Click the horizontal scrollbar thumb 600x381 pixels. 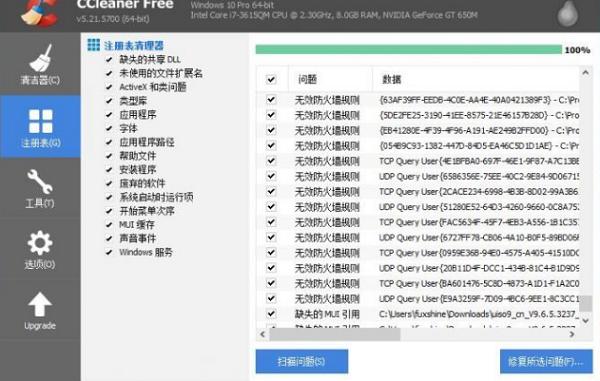tap(335, 334)
